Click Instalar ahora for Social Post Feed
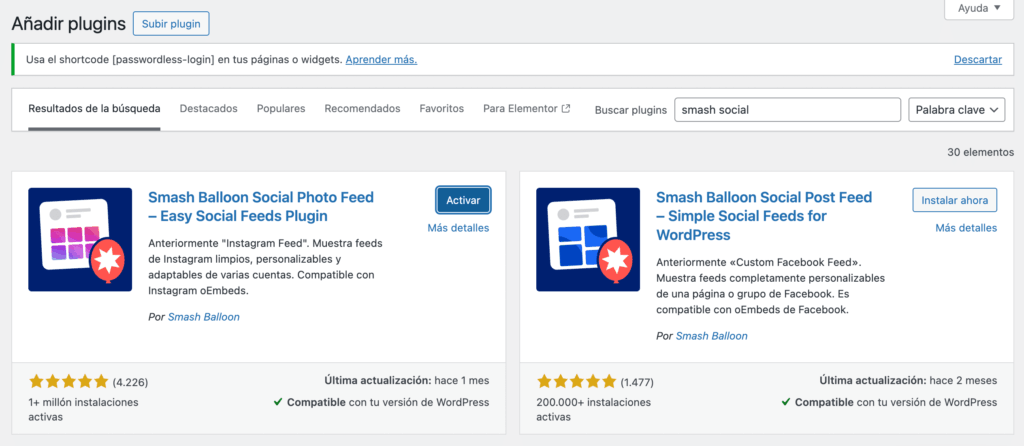 point(954,200)
